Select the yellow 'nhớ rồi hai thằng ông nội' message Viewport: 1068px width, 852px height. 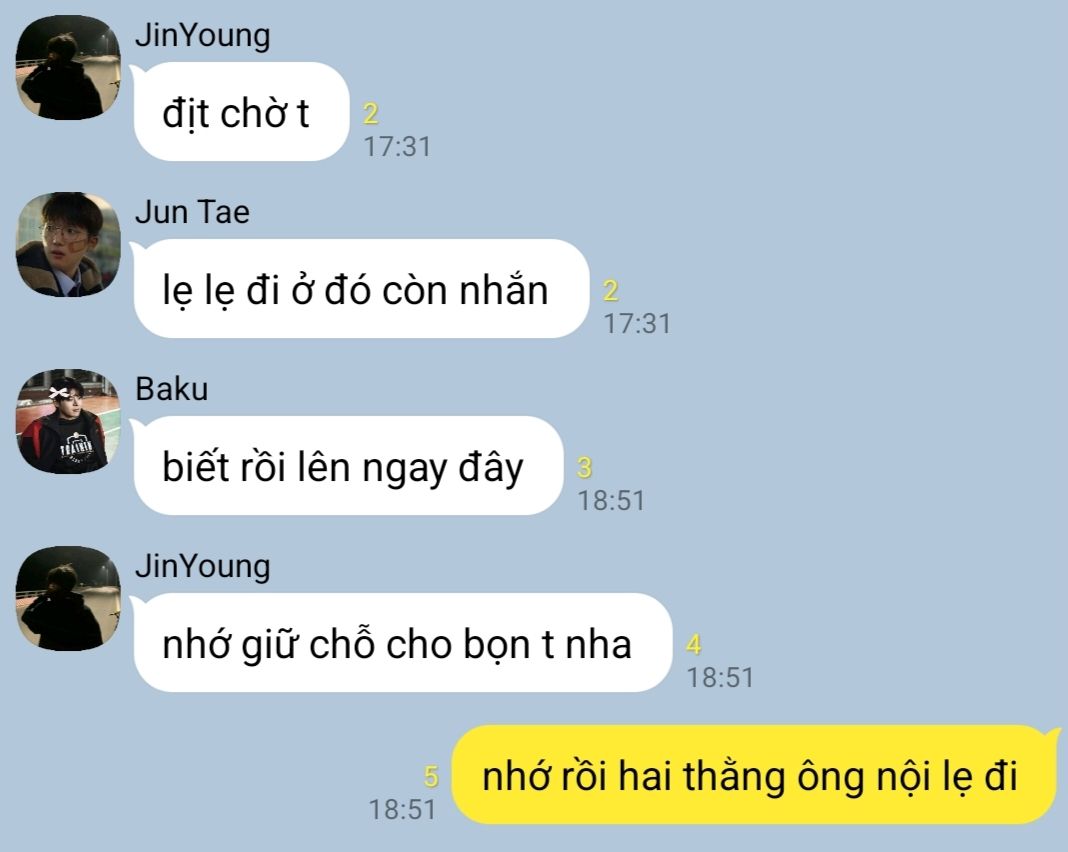(x=756, y=775)
